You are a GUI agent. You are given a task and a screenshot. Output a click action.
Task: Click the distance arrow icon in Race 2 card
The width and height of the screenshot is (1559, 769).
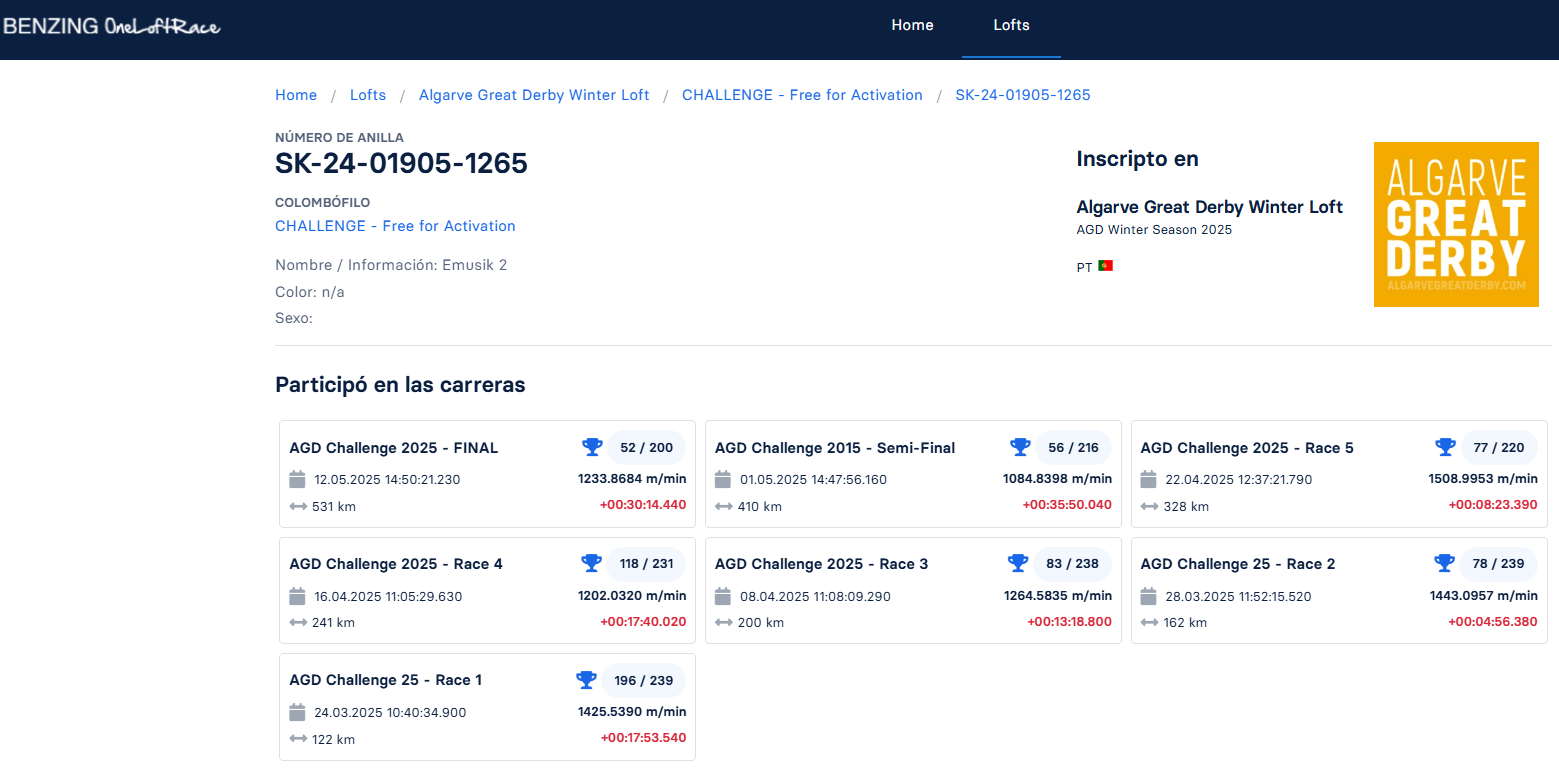point(1149,622)
